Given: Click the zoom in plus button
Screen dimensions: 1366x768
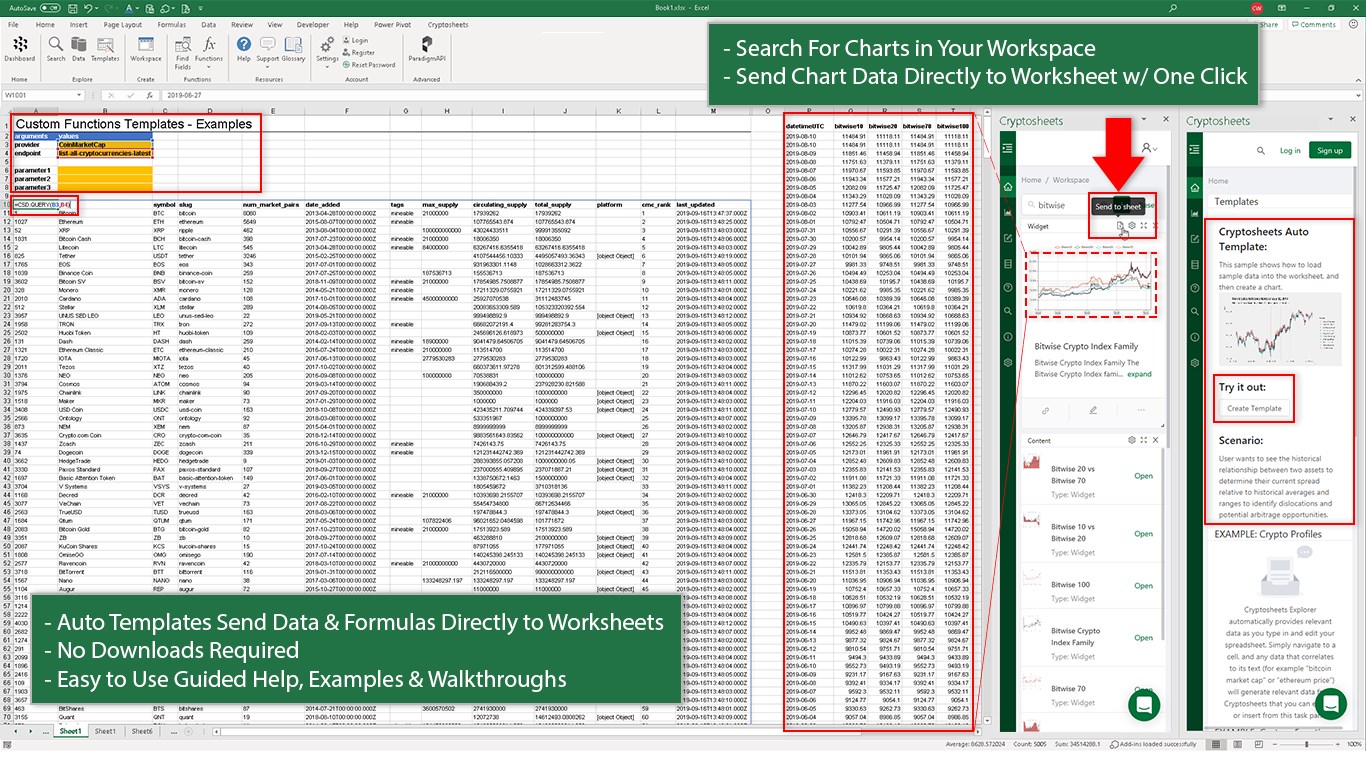Looking at the screenshot, I should coord(1340,745).
